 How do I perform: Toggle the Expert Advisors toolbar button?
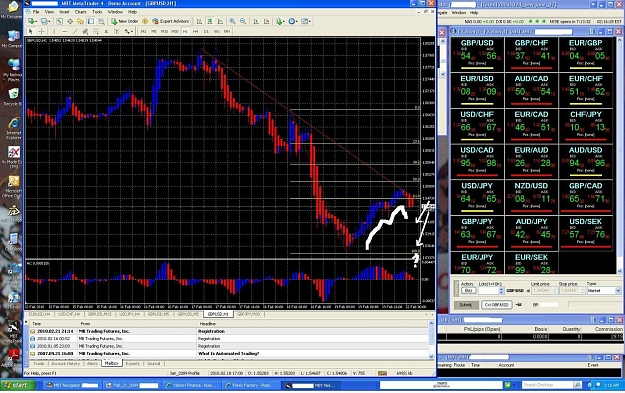click(x=171, y=21)
